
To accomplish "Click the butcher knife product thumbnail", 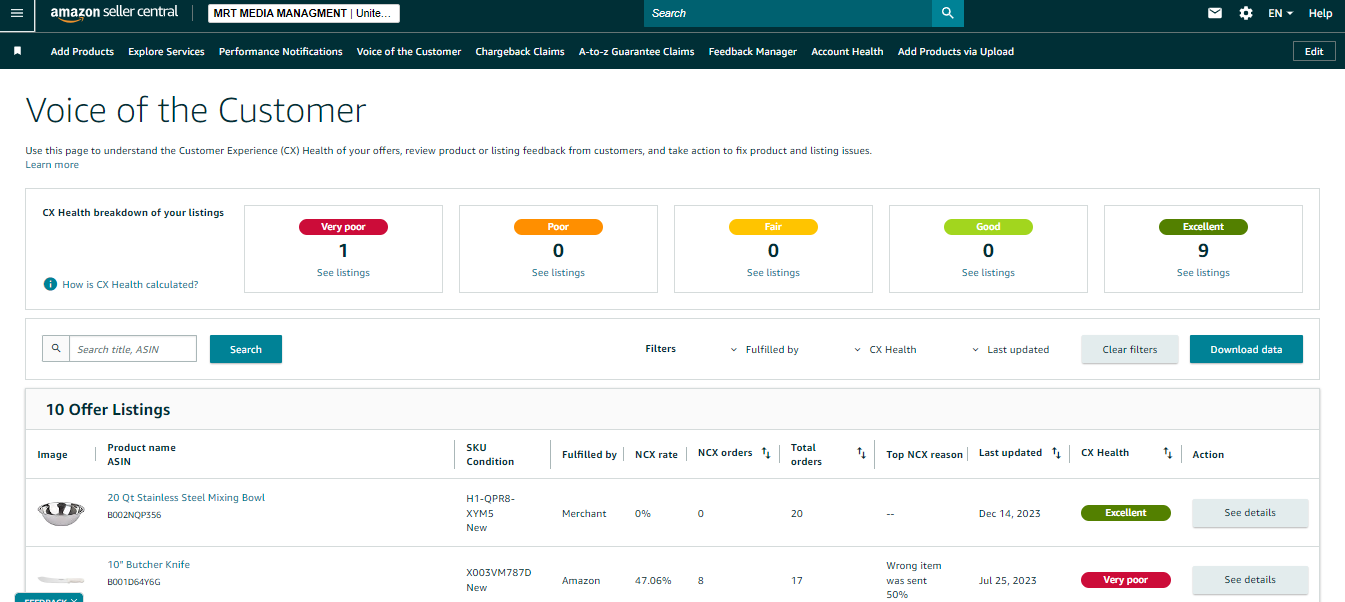I will point(61,579).
